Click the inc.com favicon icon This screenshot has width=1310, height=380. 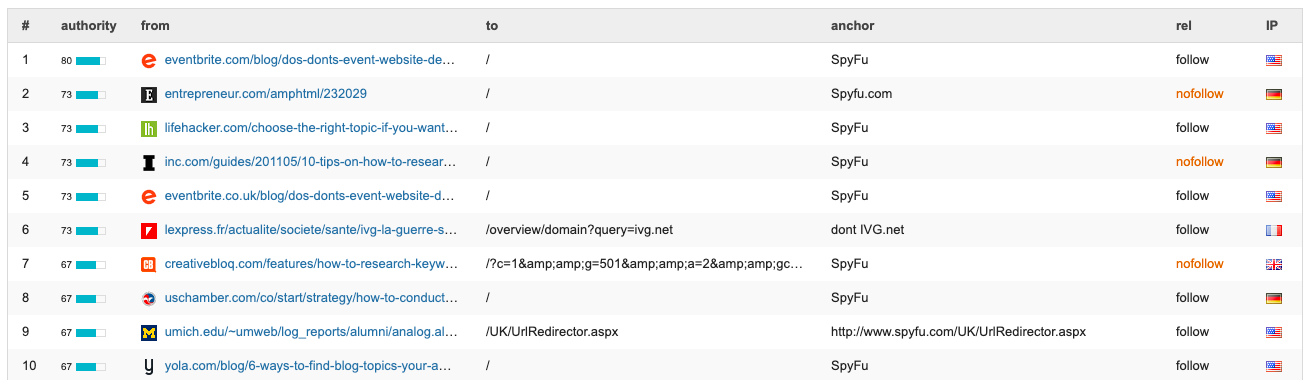click(x=149, y=162)
